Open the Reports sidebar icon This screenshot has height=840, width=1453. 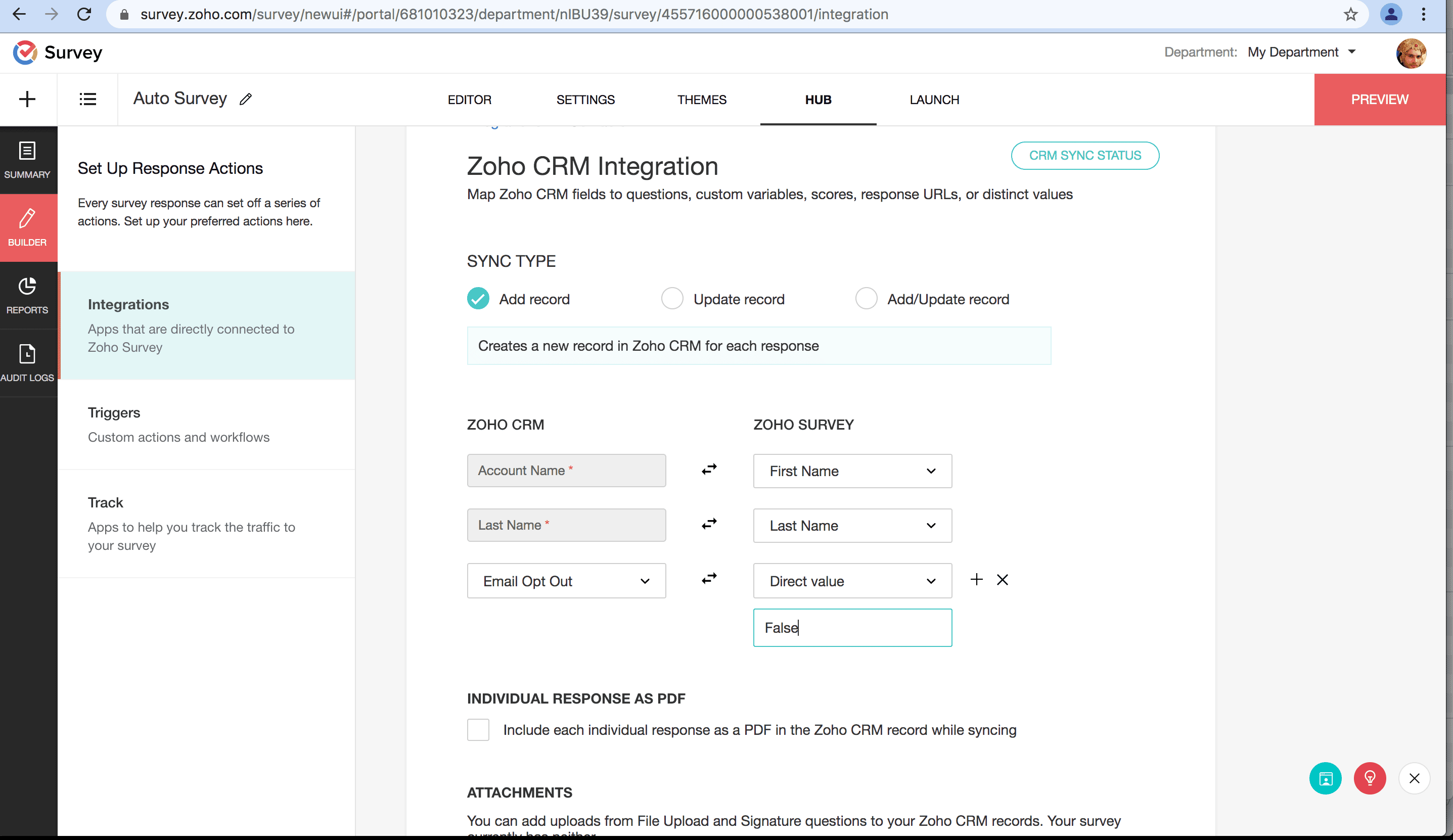click(27, 295)
